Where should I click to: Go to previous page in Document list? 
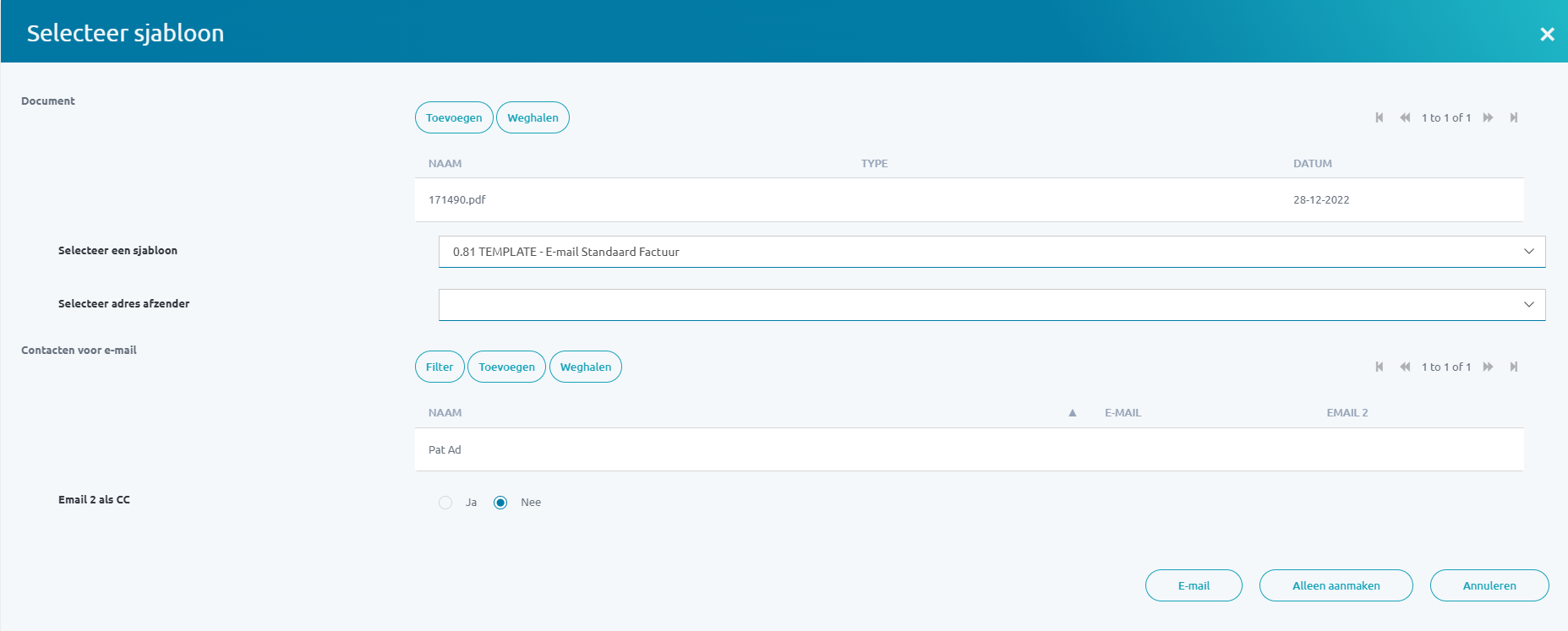click(1404, 117)
